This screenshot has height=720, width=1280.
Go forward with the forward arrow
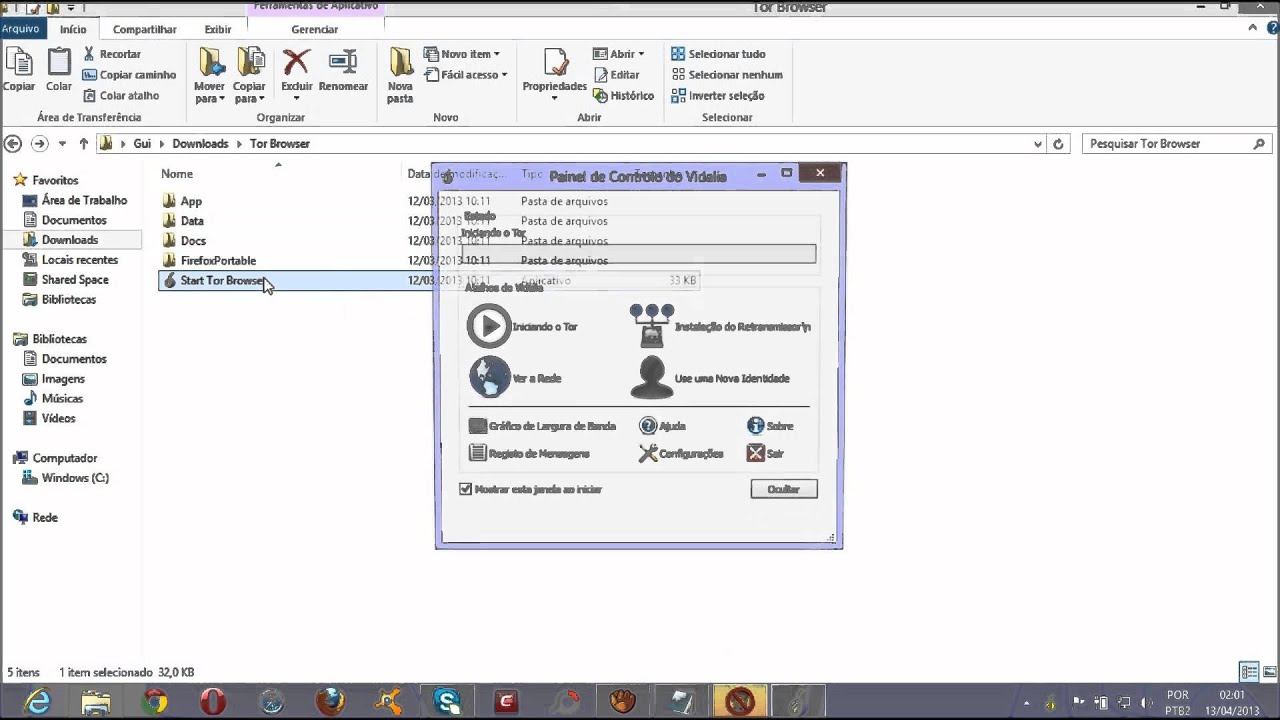tap(39, 144)
